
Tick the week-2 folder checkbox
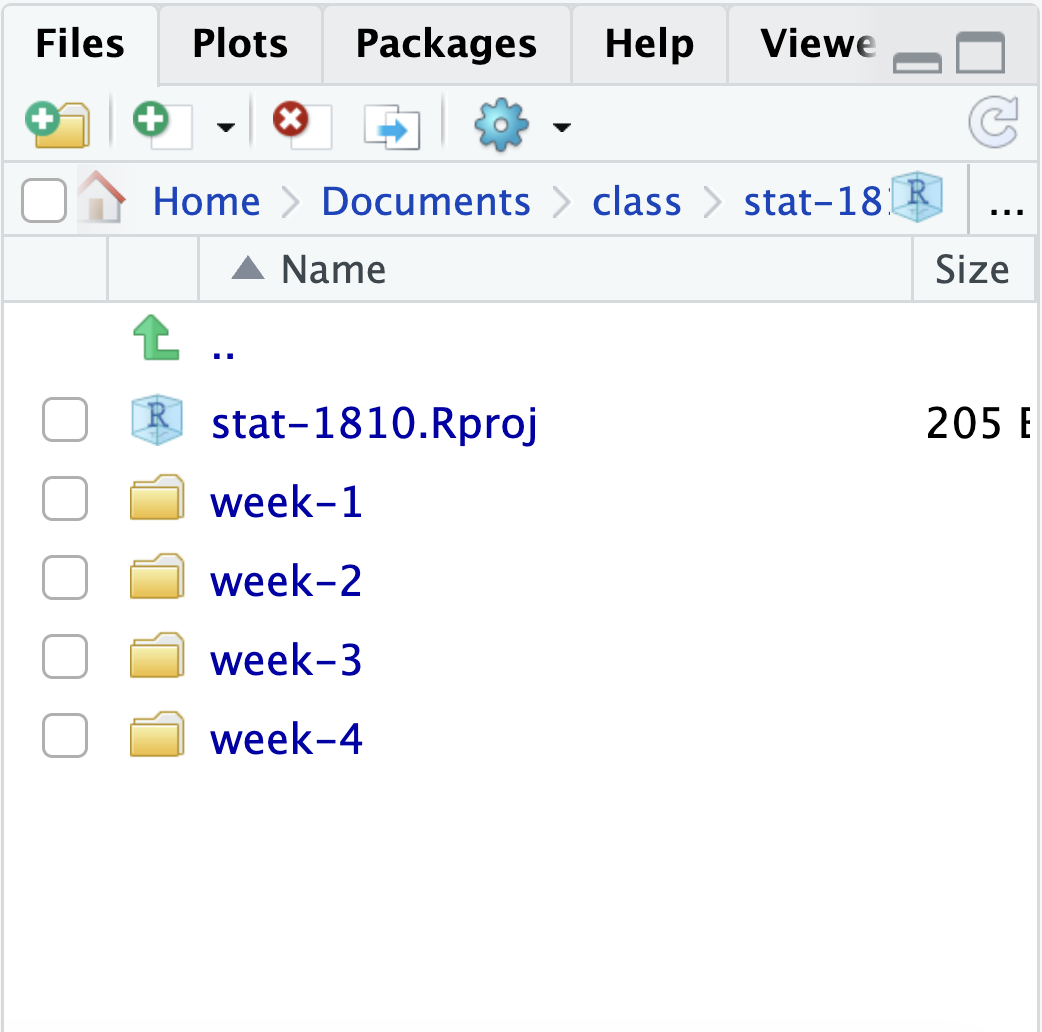[65, 577]
